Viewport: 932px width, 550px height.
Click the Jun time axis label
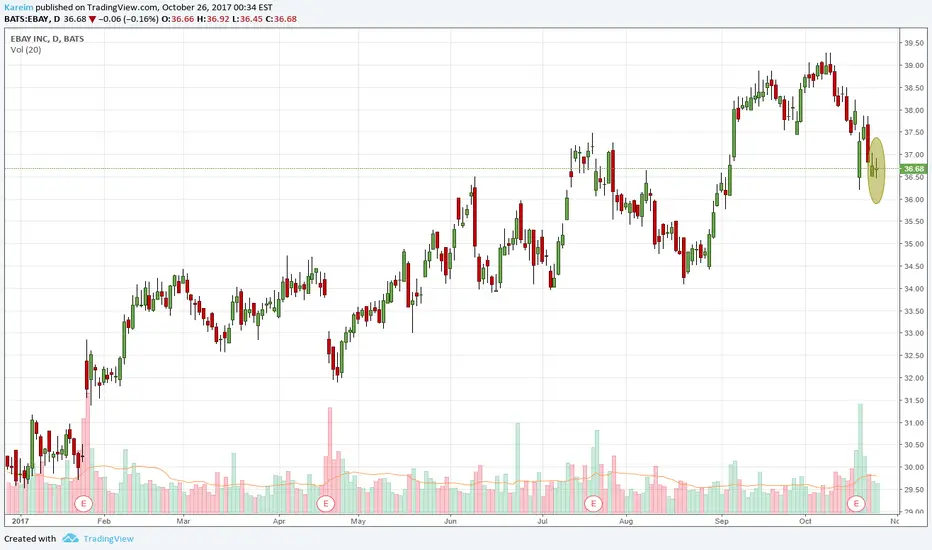coord(450,521)
